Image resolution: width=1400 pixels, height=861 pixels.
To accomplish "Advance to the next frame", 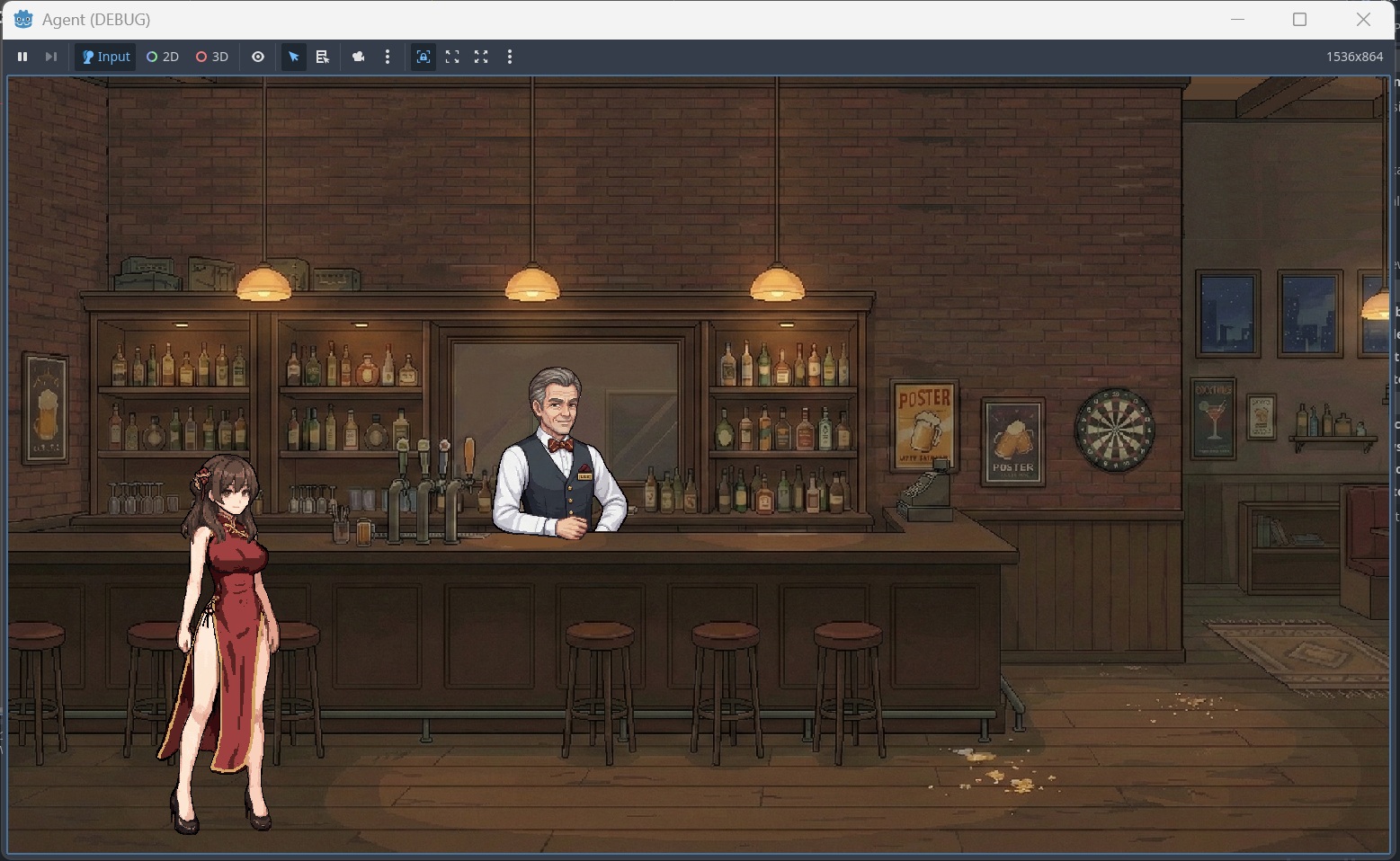I will coord(51,57).
